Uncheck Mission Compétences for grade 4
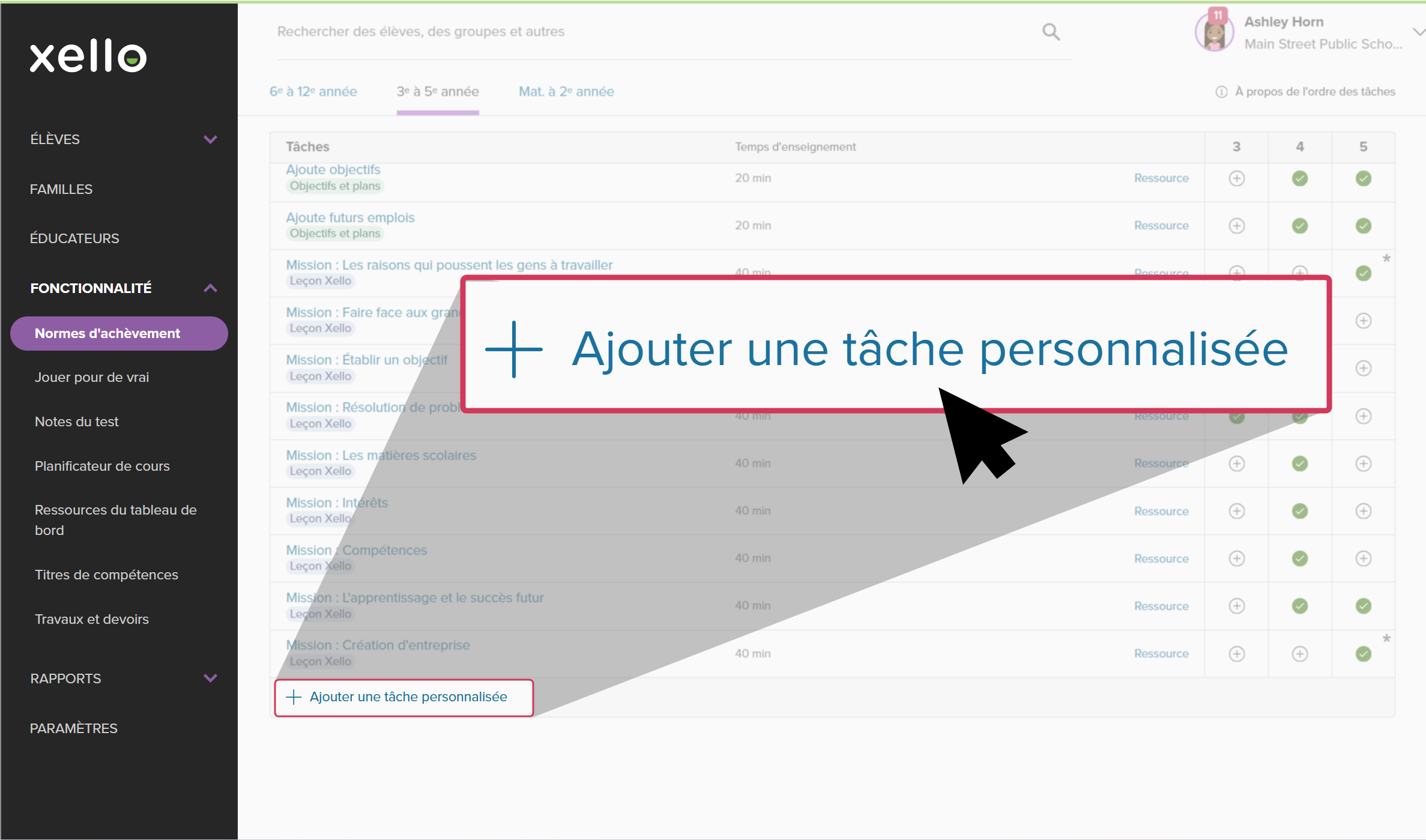The width and height of the screenshot is (1426, 840). tap(1299, 558)
